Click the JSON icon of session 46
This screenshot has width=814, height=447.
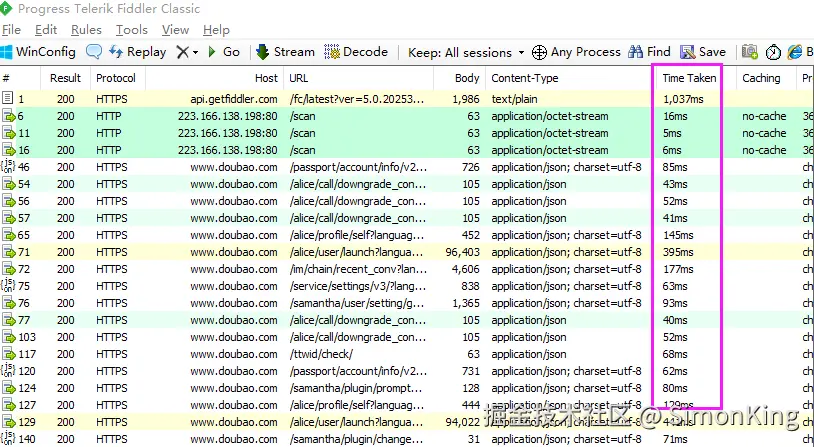pos(8,167)
